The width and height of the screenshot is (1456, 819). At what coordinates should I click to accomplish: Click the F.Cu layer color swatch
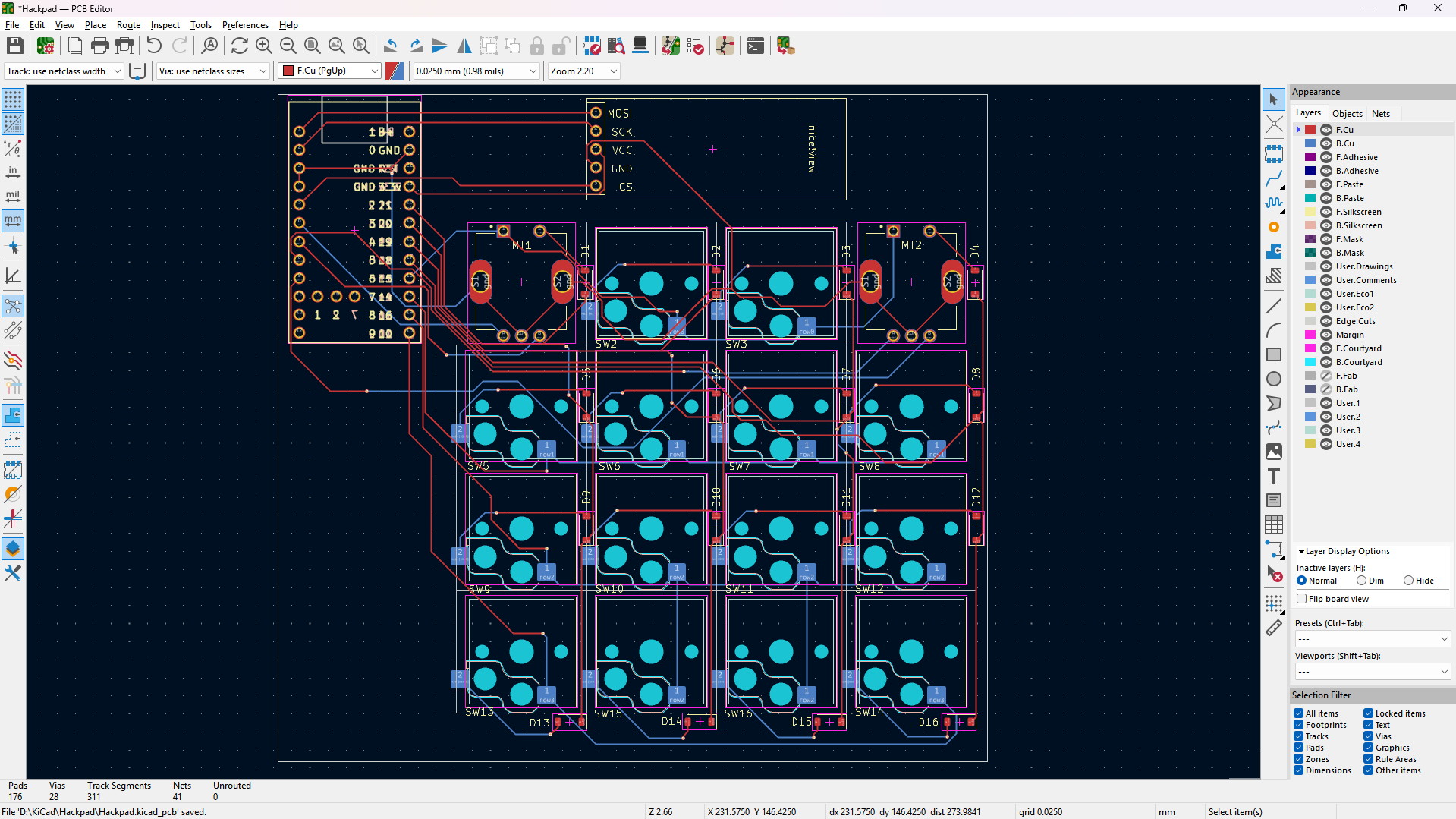tap(1310, 129)
